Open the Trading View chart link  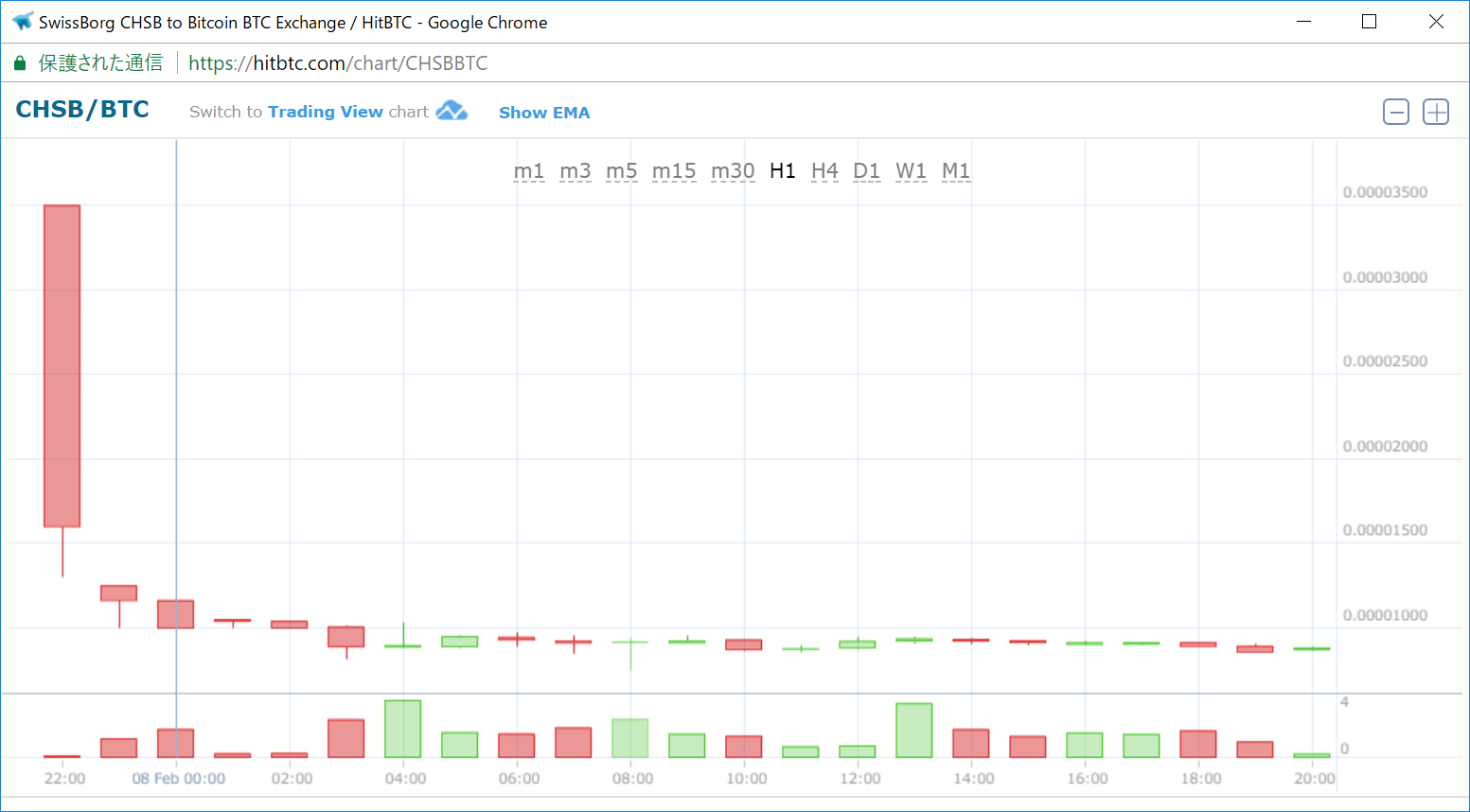tap(326, 111)
